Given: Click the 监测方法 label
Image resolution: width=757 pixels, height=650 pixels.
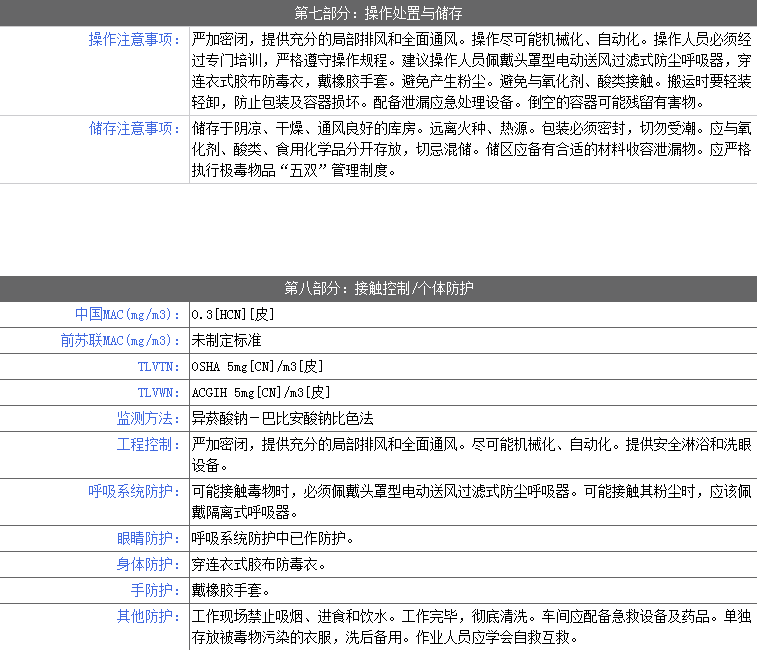Looking at the screenshot, I should click(x=147, y=418).
